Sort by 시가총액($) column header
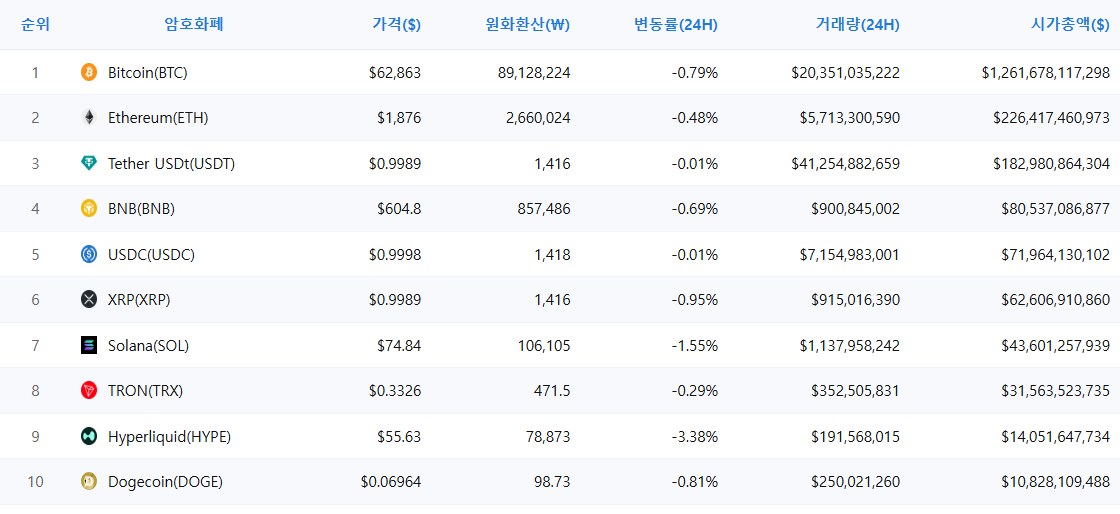This screenshot has width=1120, height=514. pyautogui.click(x=1070, y=25)
